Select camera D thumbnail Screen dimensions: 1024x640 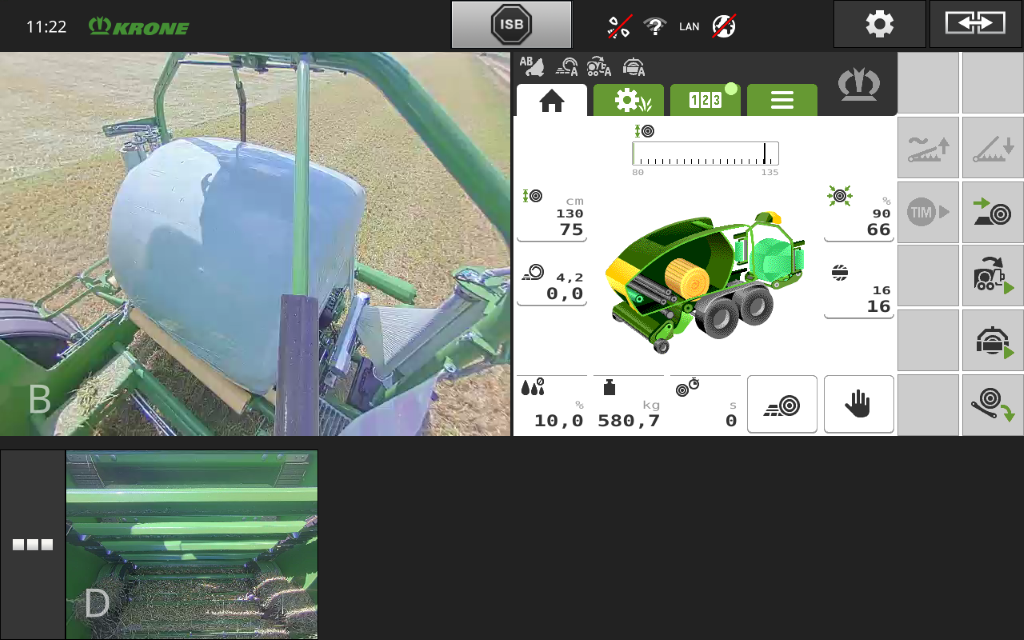[x=191, y=544]
